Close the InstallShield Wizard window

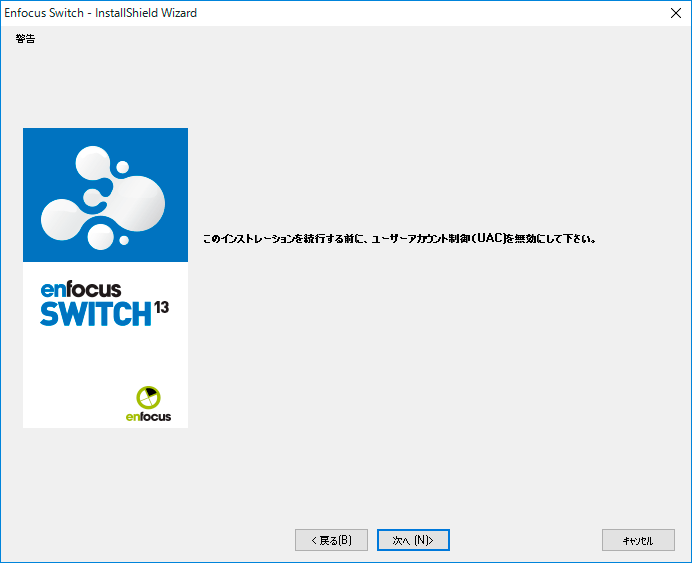676,13
